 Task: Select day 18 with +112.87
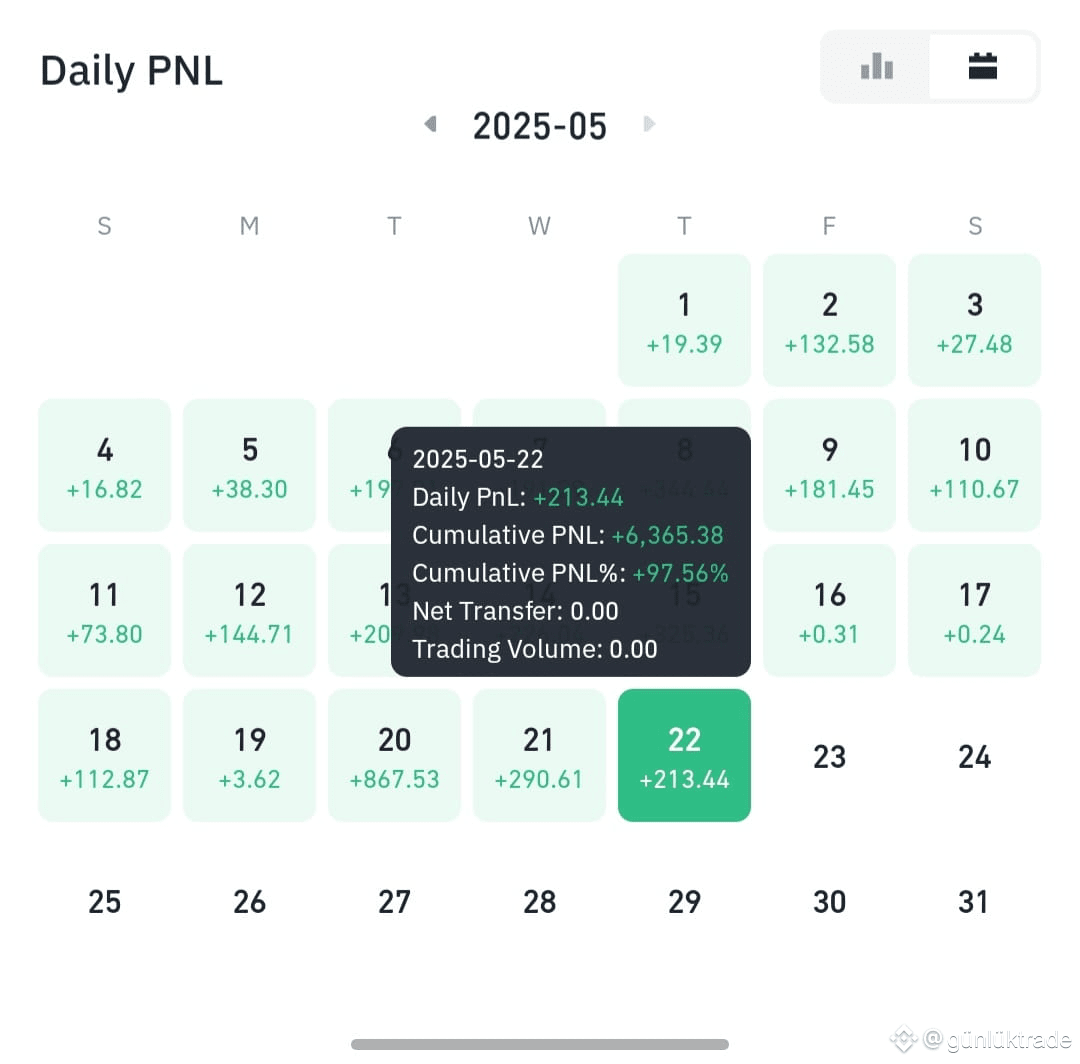click(x=104, y=755)
